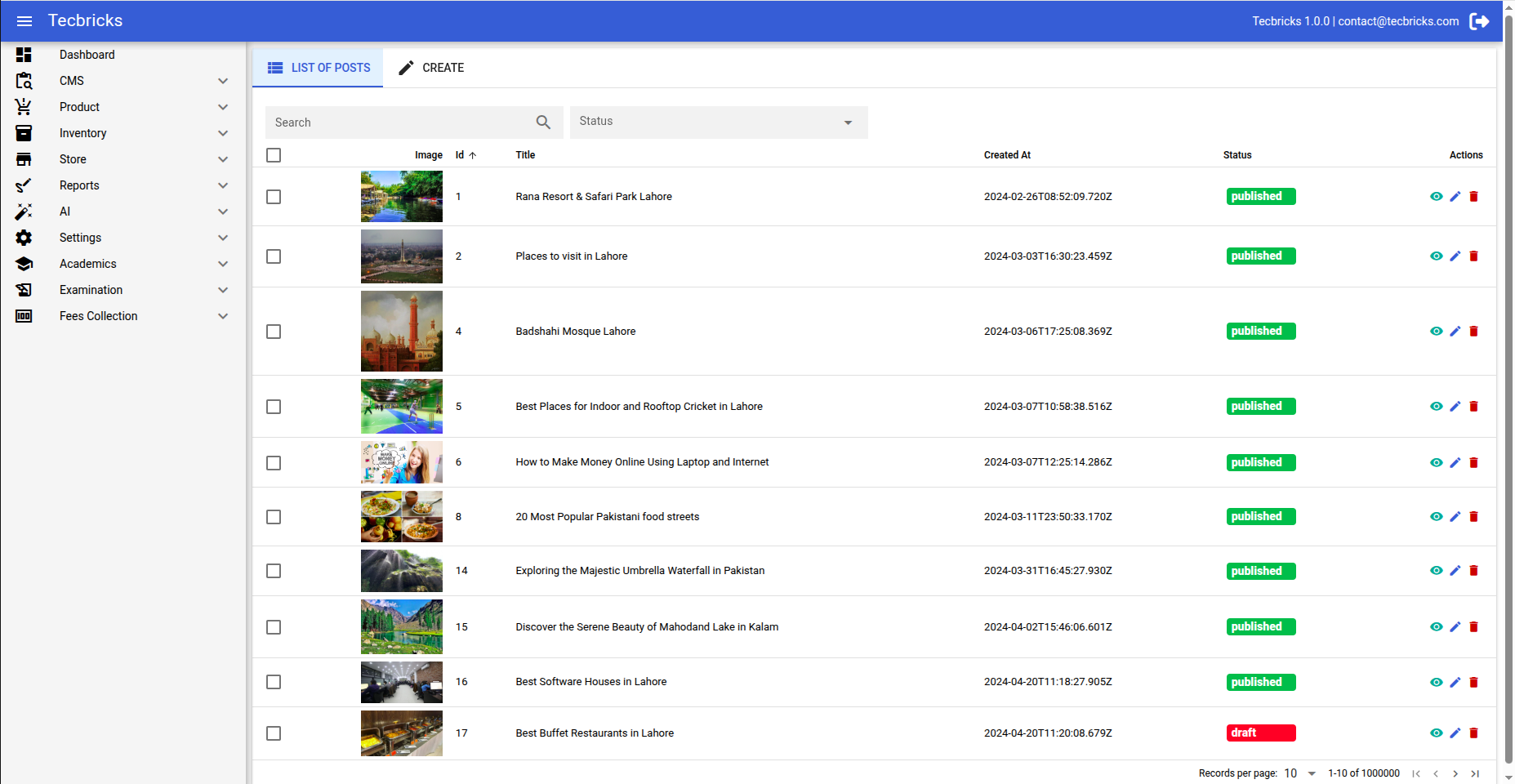
Task: Expand the Reports menu chevron
Action: tap(223, 185)
